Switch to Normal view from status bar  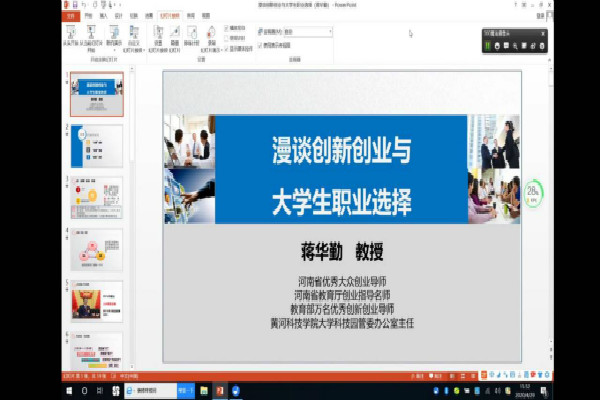pyautogui.click(x=453, y=376)
